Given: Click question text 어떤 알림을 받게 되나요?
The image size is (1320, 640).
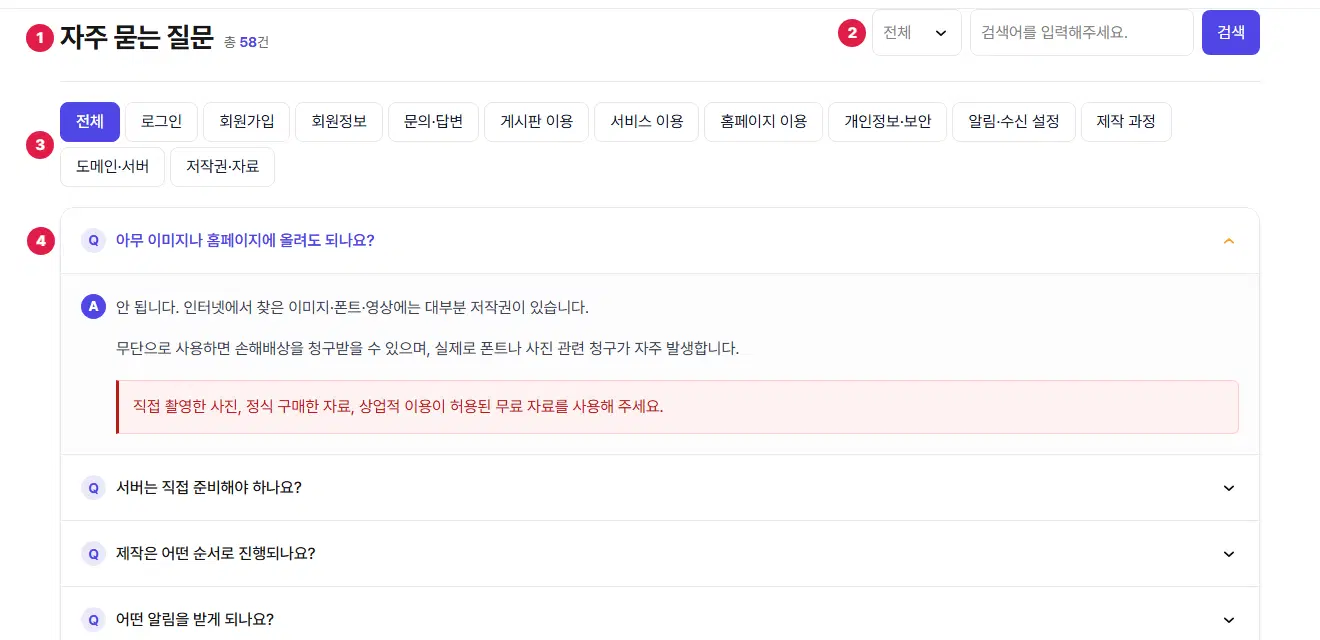Looking at the screenshot, I should coord(195,620).
